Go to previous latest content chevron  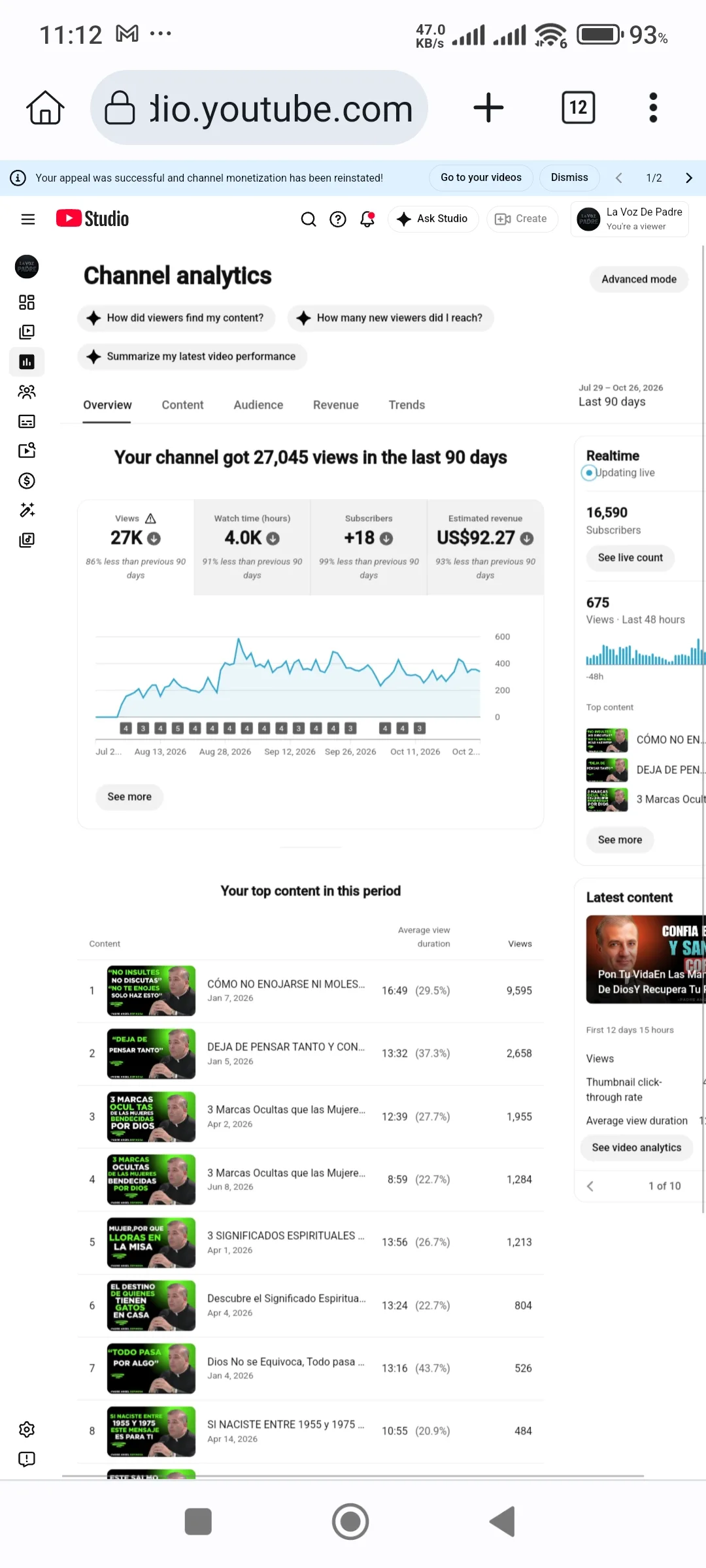[x=590, y=1186]
